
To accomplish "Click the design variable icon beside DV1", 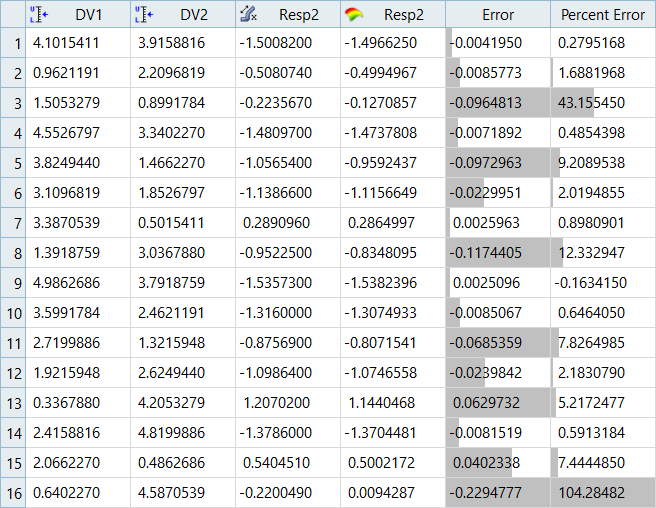I will tap(40, 15).
